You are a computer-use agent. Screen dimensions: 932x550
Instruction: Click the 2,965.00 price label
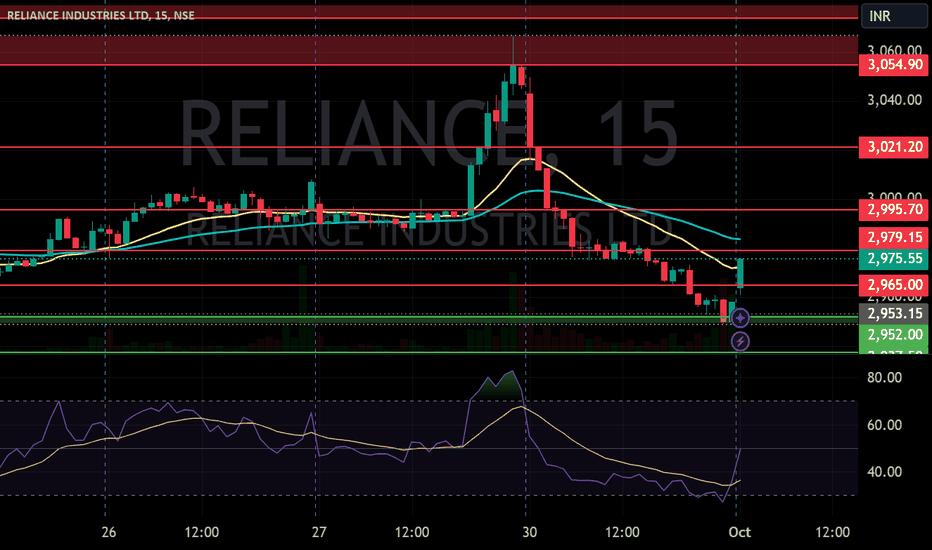[x=893, y=285]
